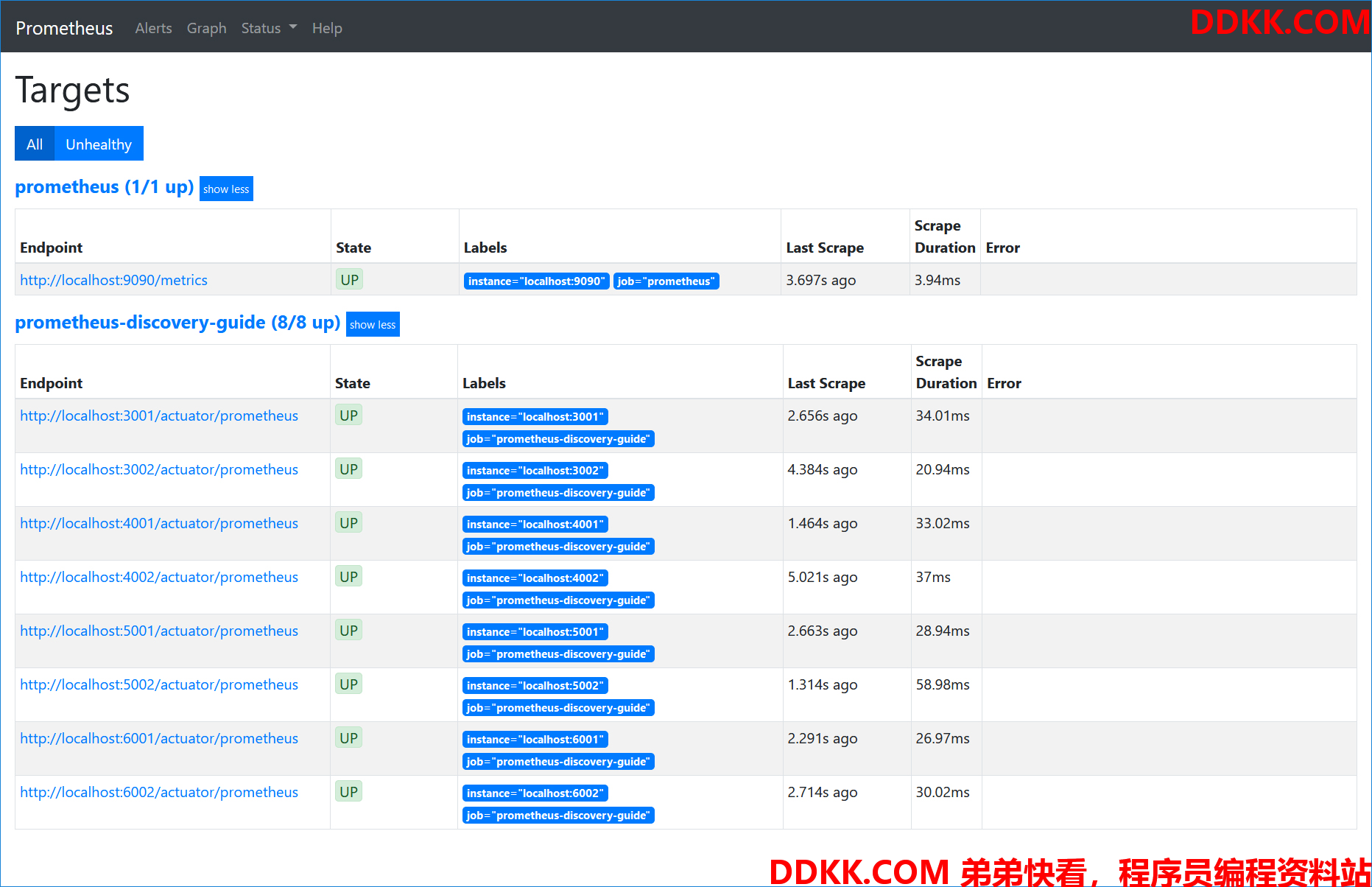Open the prometheus-discovery-guide (8/8 up) heading
This screenshot has height=887, width=1372.
click(x=177, y=323)
